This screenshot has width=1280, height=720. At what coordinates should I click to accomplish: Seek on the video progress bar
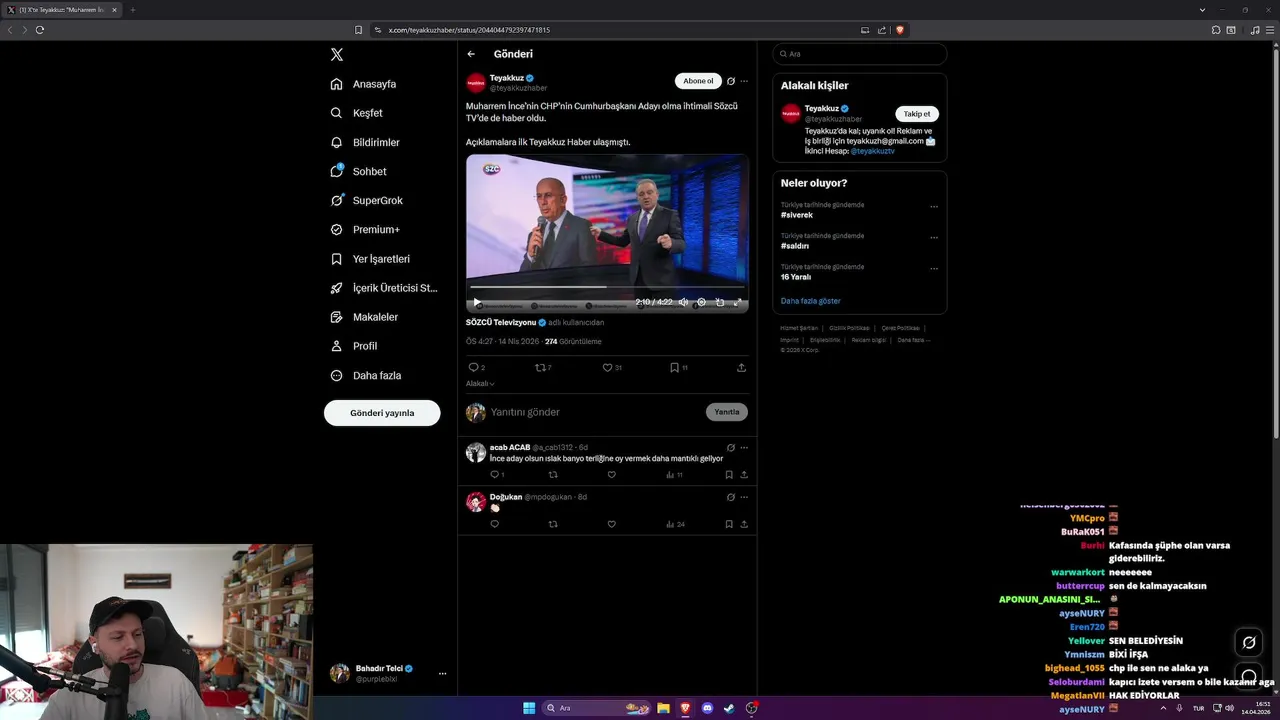point(607,287)
